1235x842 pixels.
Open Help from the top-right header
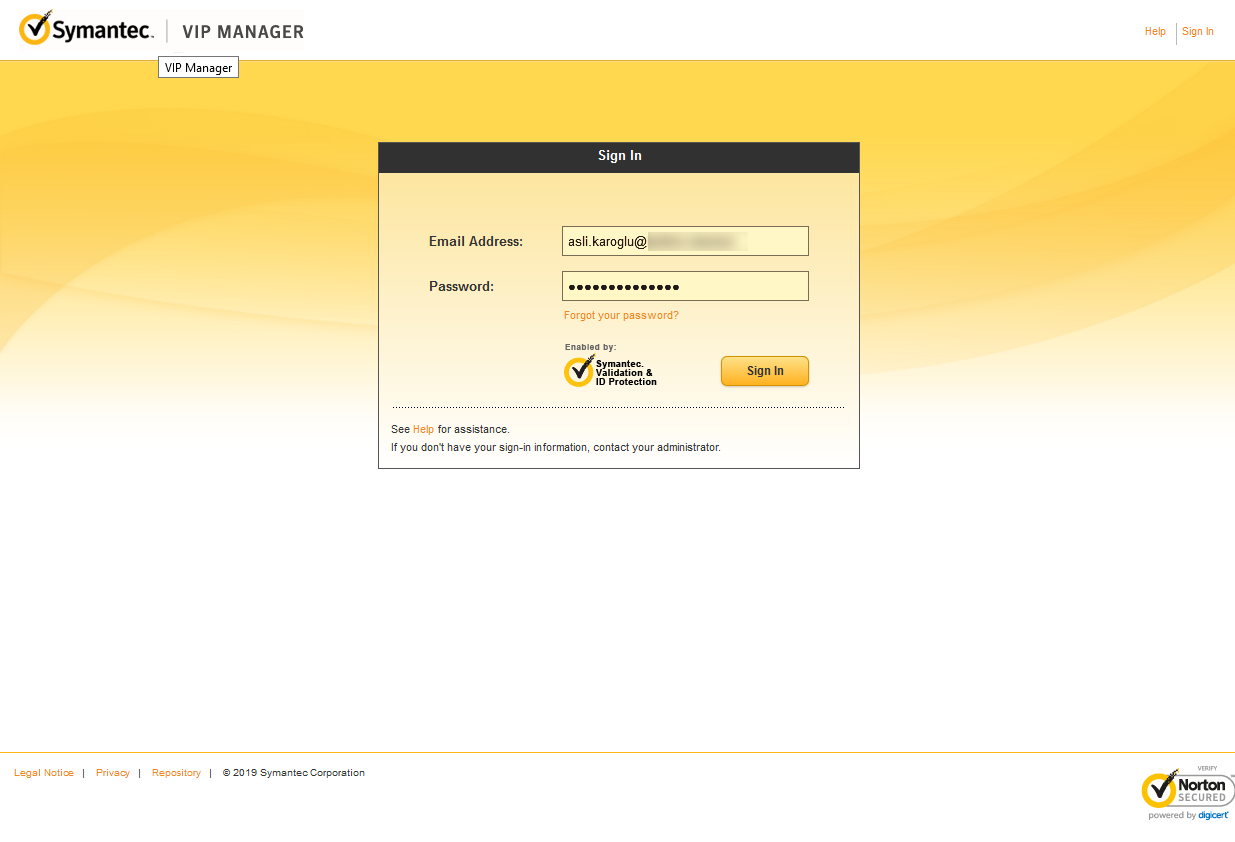point(1155,32)
